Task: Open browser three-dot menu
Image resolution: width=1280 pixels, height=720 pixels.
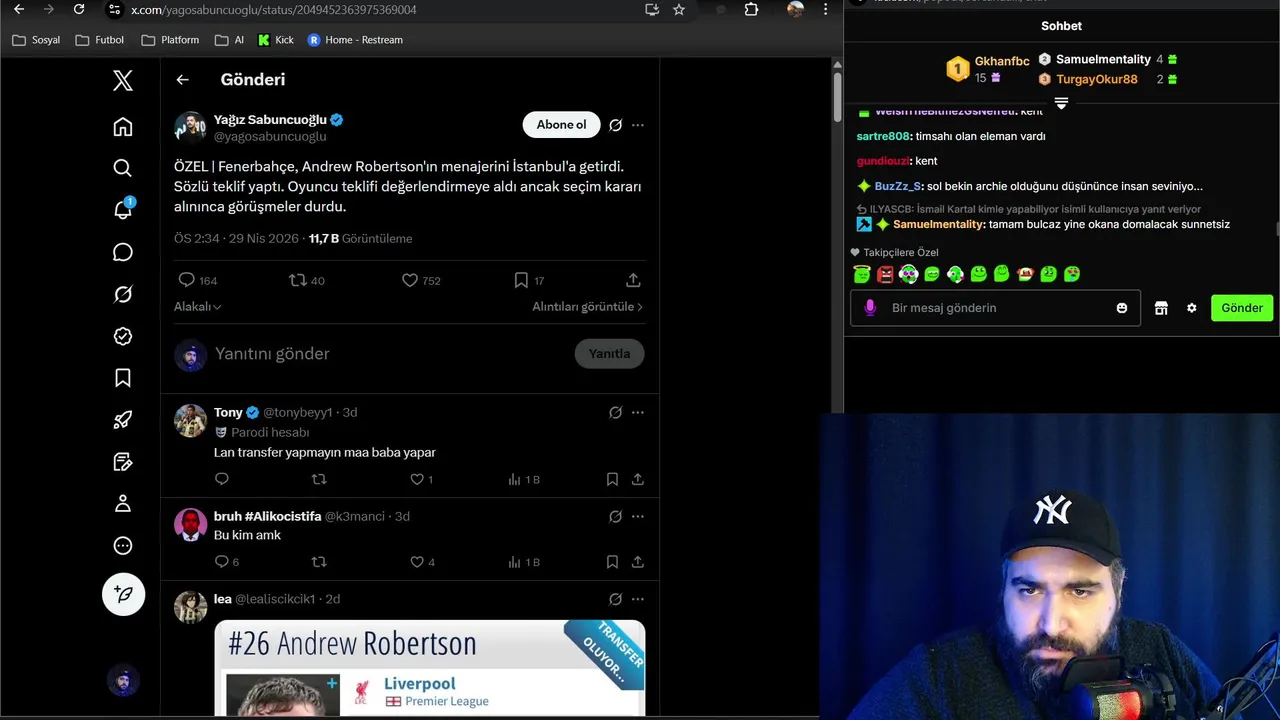Action: click(825, 9)
